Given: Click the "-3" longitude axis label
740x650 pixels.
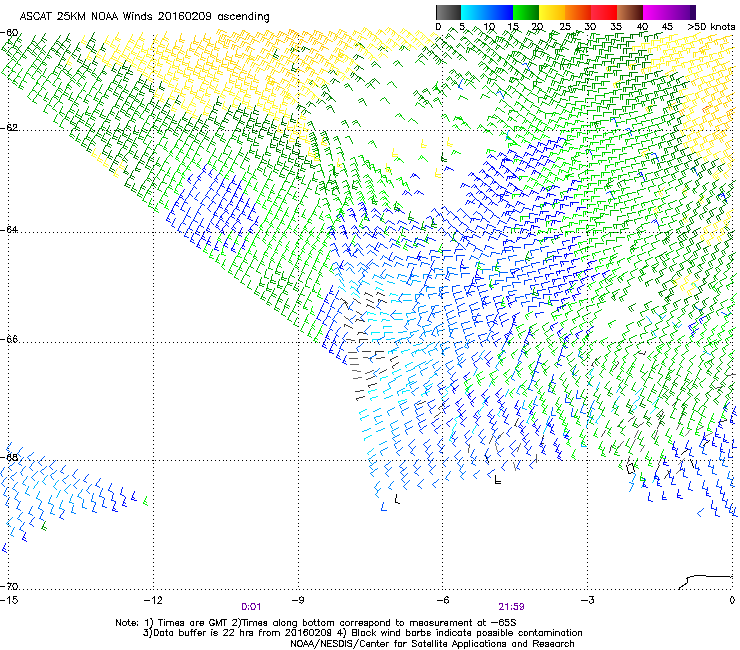Looking at the screenshot, I should coord(587,600).
